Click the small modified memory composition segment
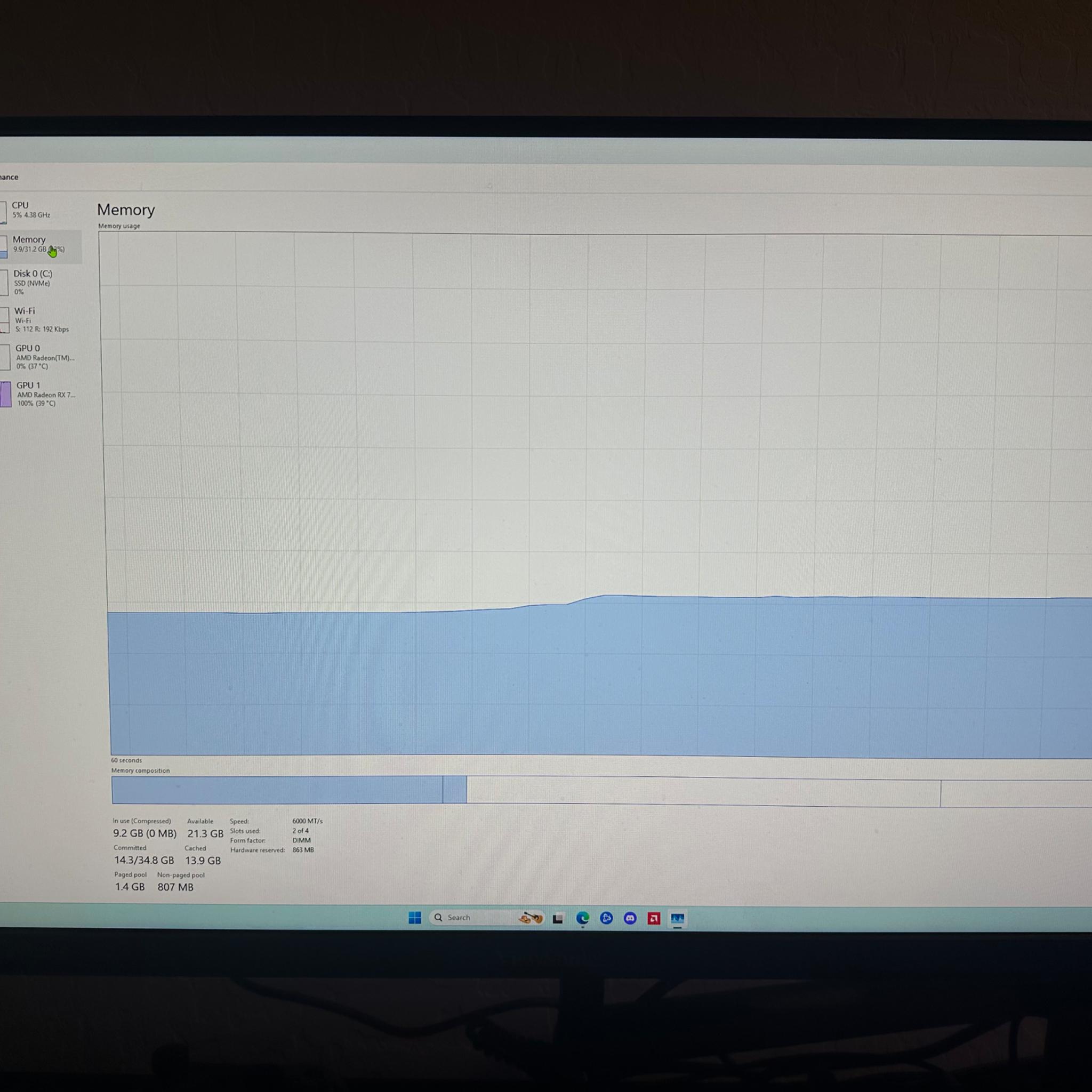The width and height of the screenshot is (1092, 1092). coord(454,790)
